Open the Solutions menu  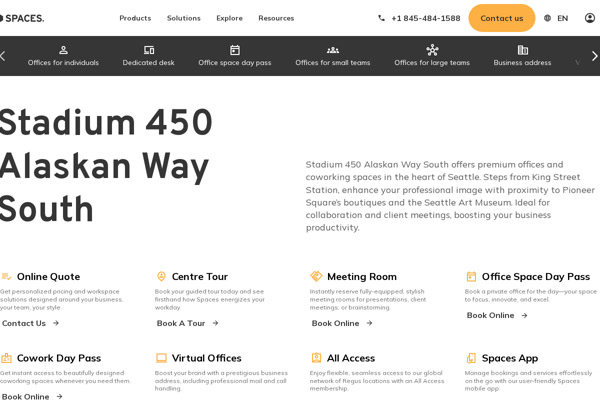(183, 18)
